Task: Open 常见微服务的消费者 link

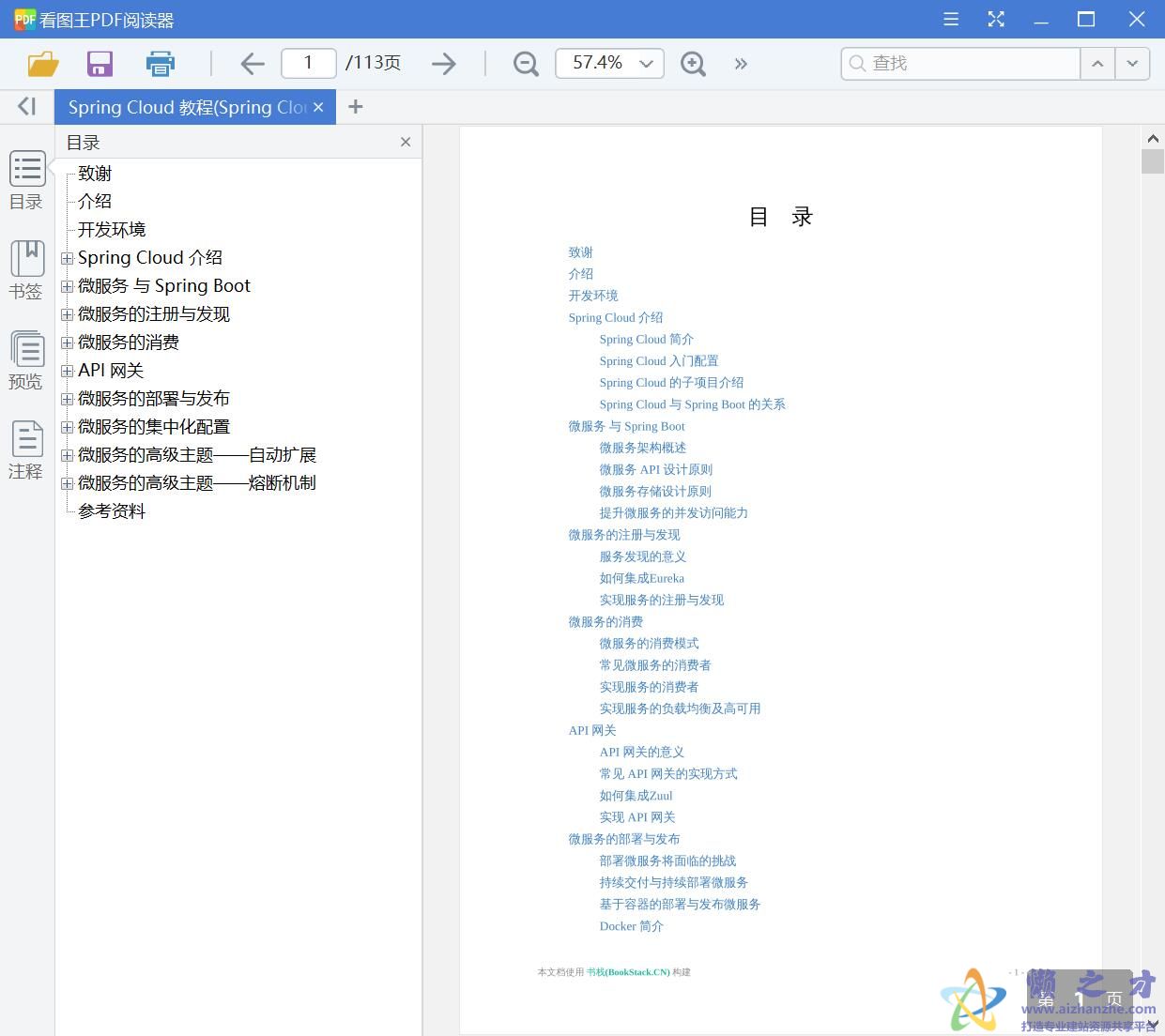Action: 655,664
